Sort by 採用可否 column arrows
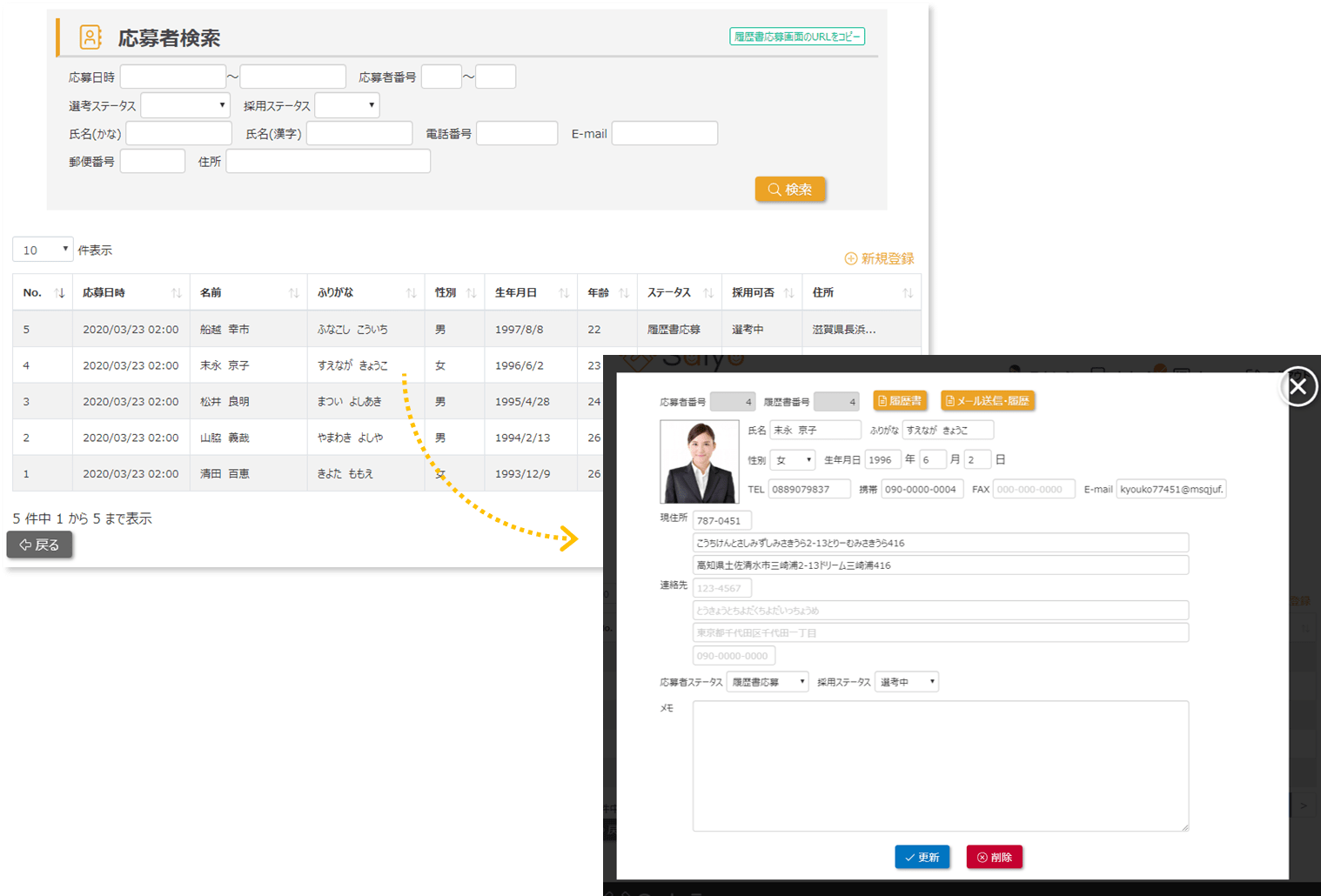1321x896 pixels. tap(788, 293)
